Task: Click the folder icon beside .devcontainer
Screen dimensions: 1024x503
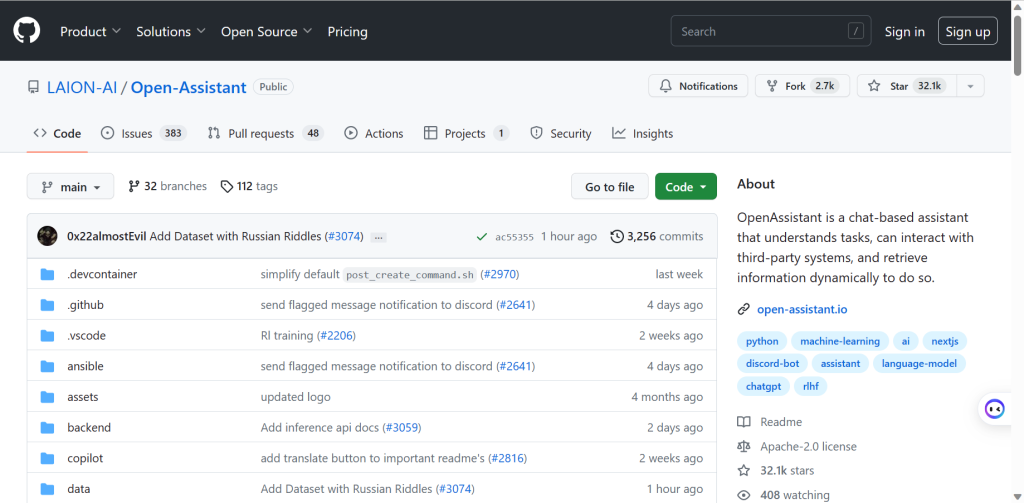Action: pos(47,274)
